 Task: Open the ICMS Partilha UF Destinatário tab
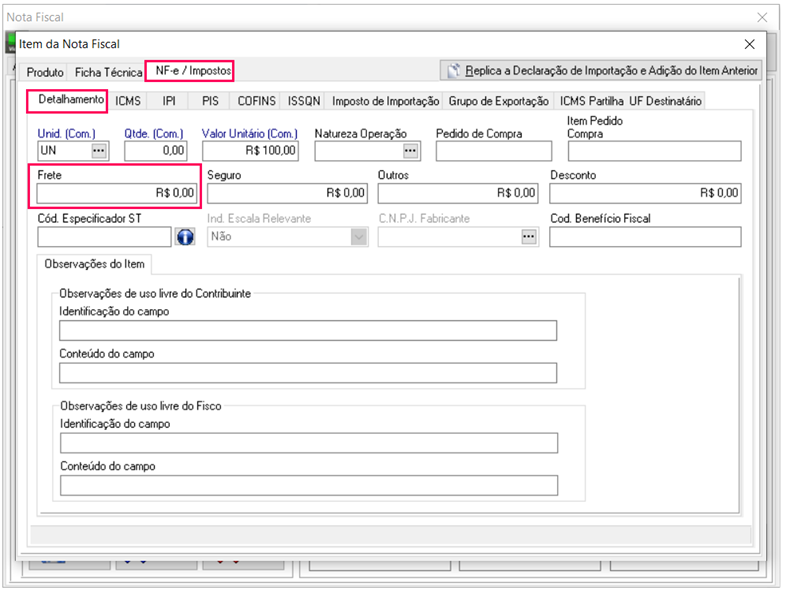[630, 101]
